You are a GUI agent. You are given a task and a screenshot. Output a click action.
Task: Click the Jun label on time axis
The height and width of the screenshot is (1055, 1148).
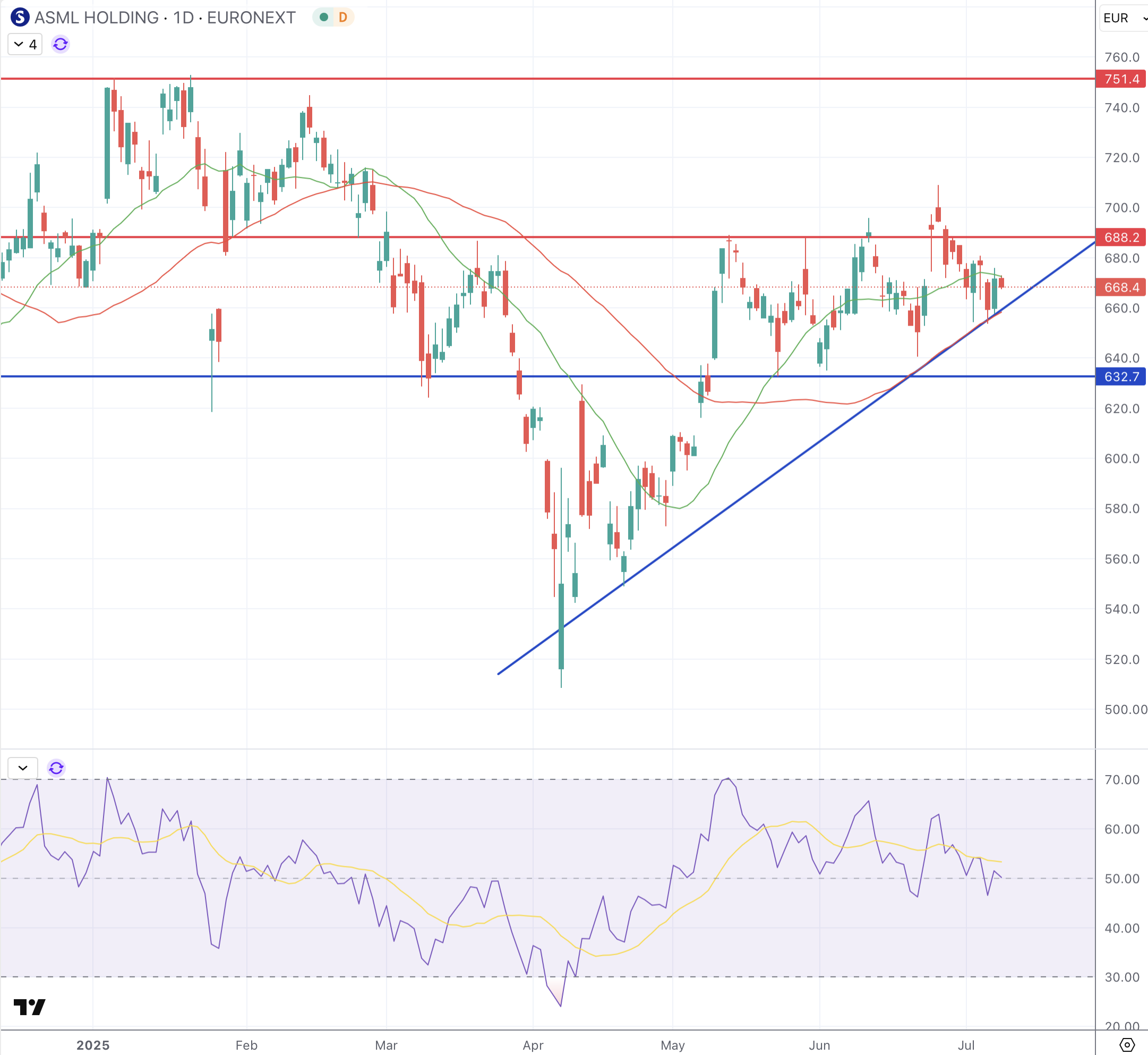coord(819,1045)
